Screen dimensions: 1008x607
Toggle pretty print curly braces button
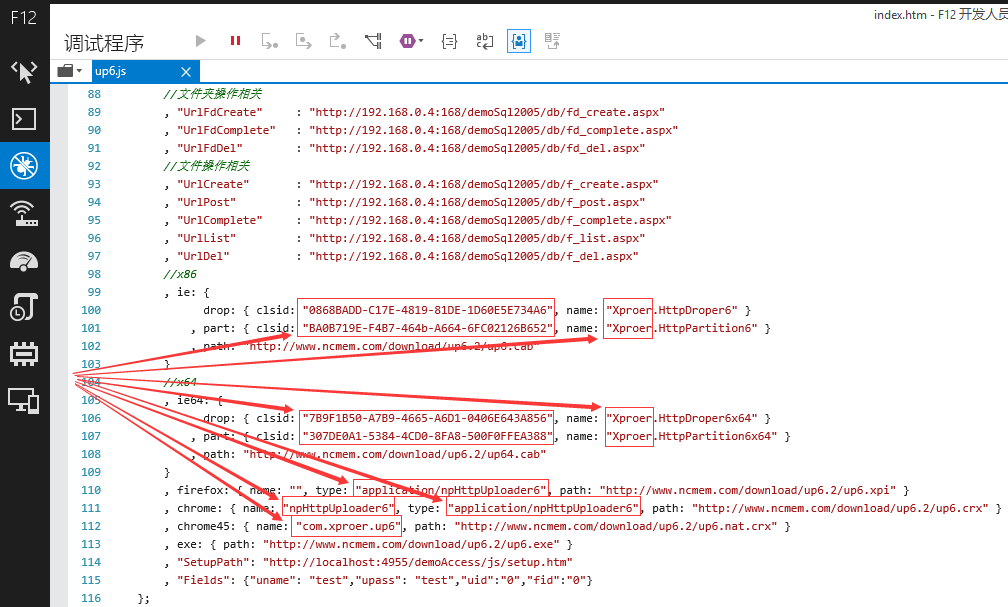(x=449, y=41)
